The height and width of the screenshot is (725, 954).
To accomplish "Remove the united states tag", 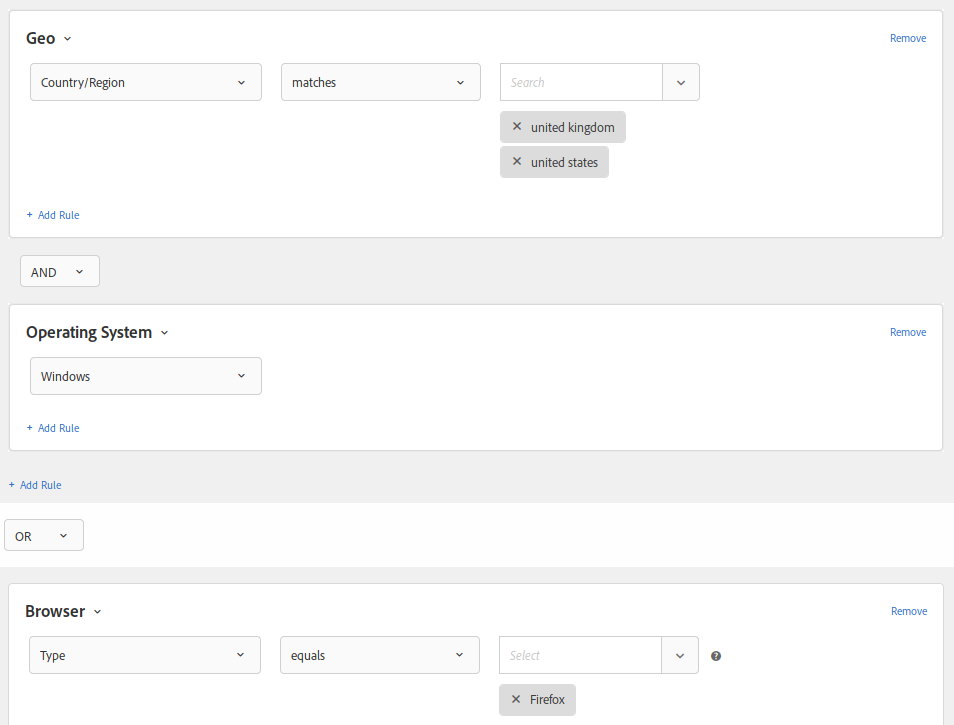I will coord(517,162).
